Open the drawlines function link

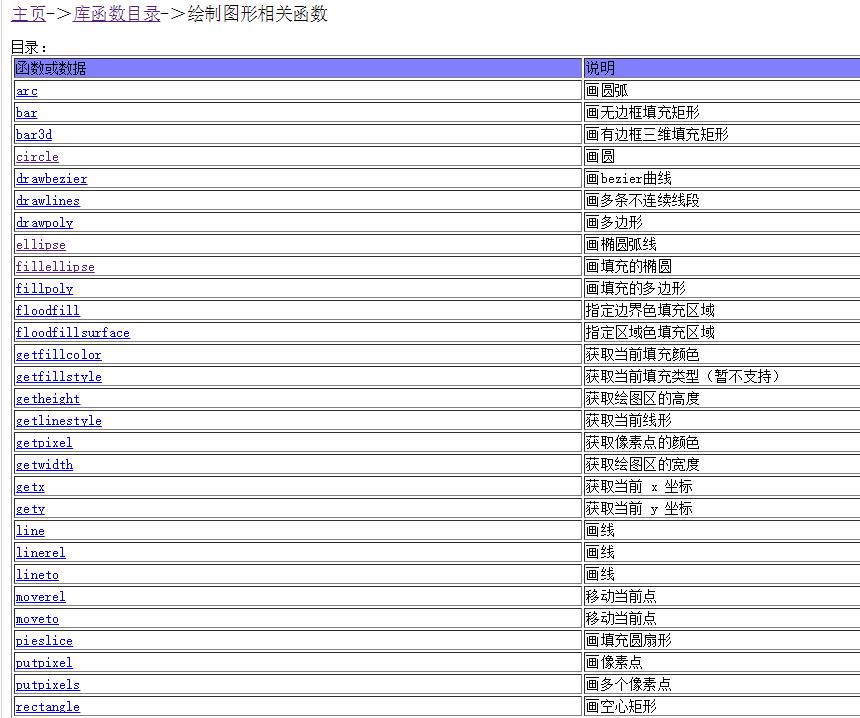(x=48, y=201)
